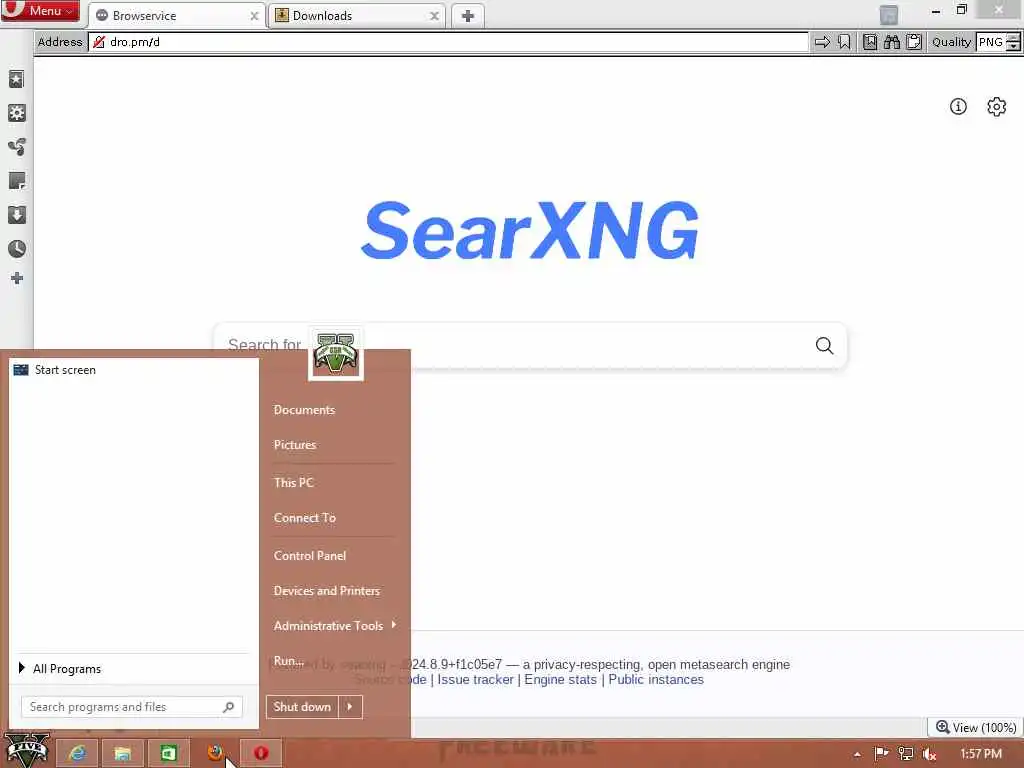
Task: Open Devices and Printers in Start menu
Action: pyautogui.click(x=327, y=591)
